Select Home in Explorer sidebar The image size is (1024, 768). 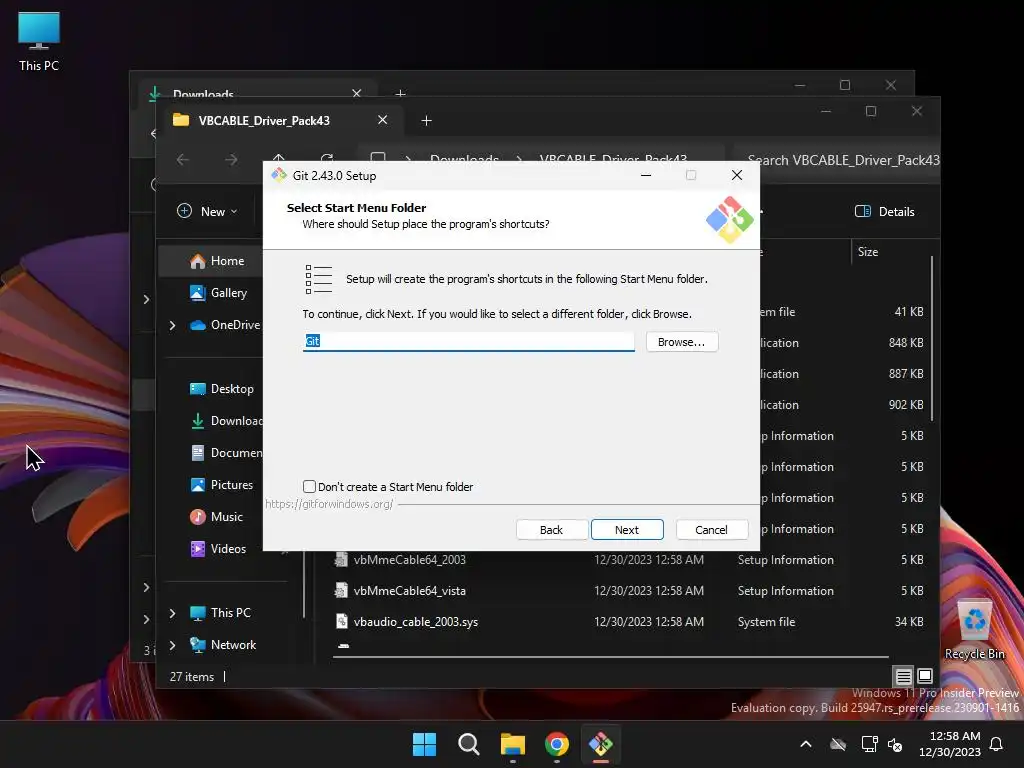[x=217, y=261]
